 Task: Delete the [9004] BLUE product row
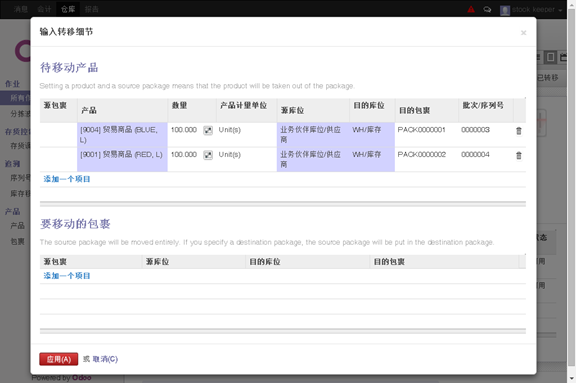(x=519, y=131)
